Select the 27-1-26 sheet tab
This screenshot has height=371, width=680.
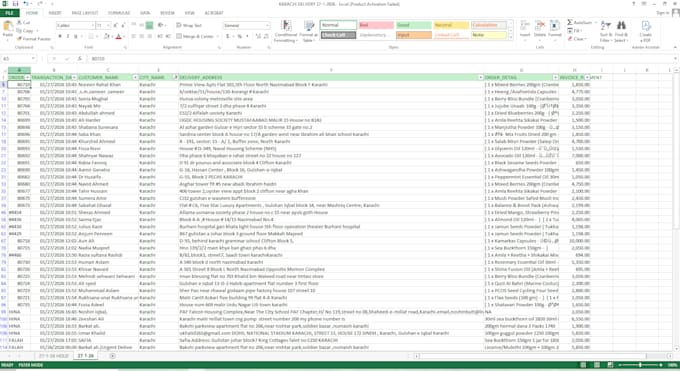coord(85,356)
